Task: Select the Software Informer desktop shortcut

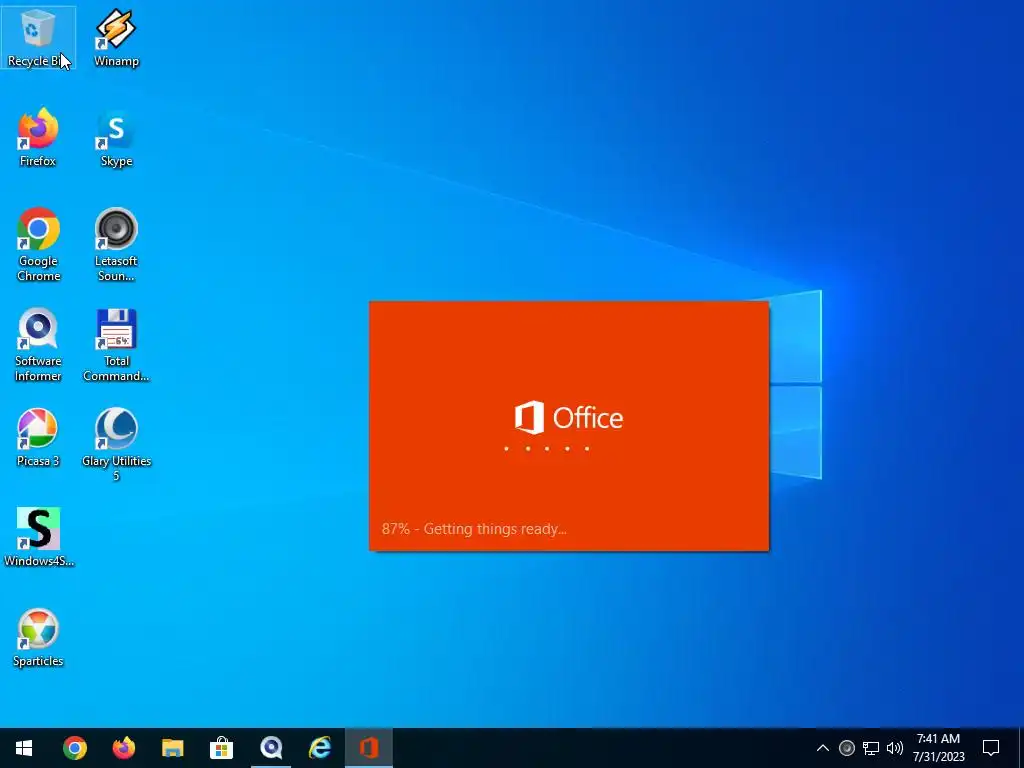Action: pos(38,345)
